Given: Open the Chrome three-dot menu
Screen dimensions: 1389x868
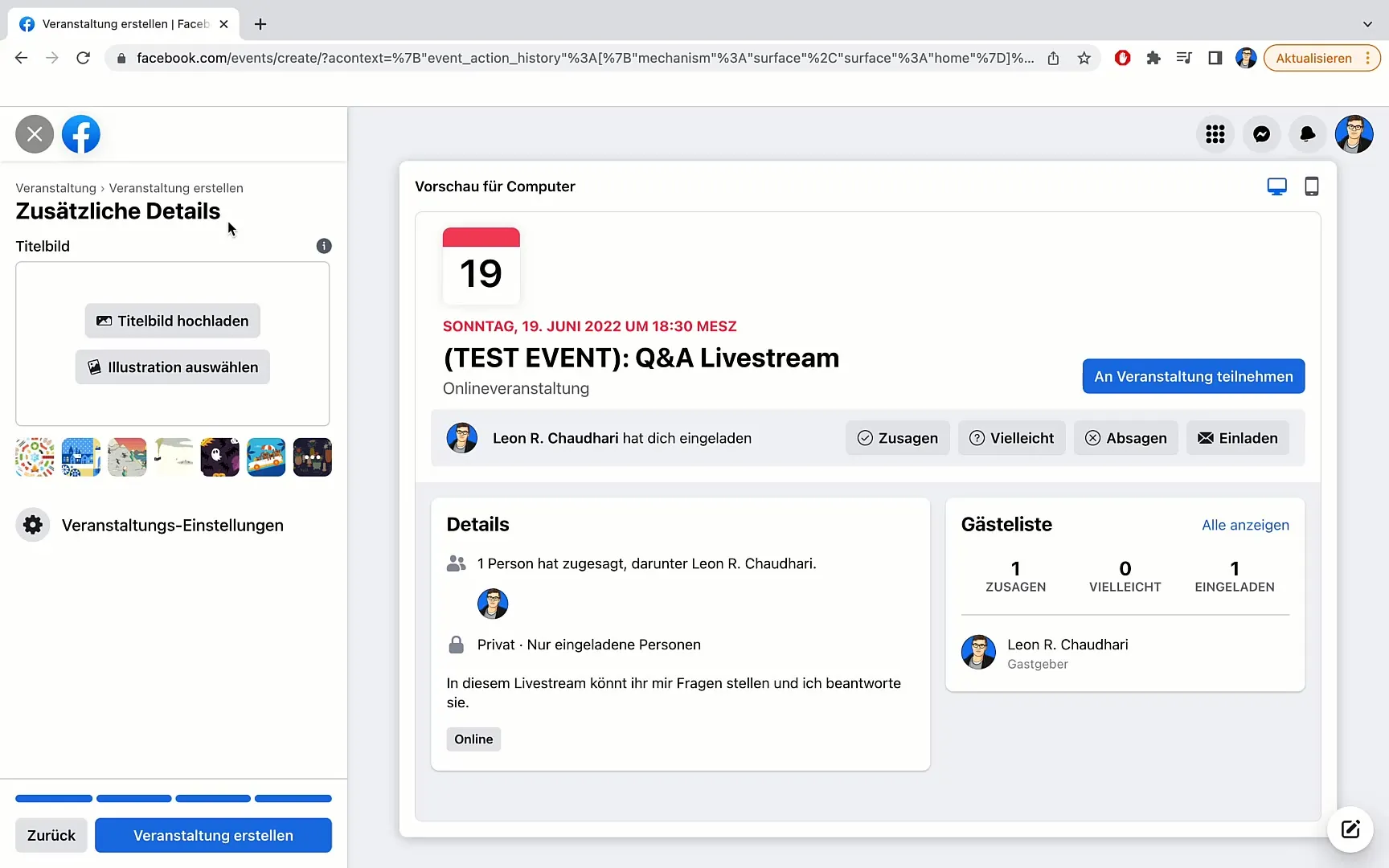Looking at the screenshot, I should [1367, 58].
